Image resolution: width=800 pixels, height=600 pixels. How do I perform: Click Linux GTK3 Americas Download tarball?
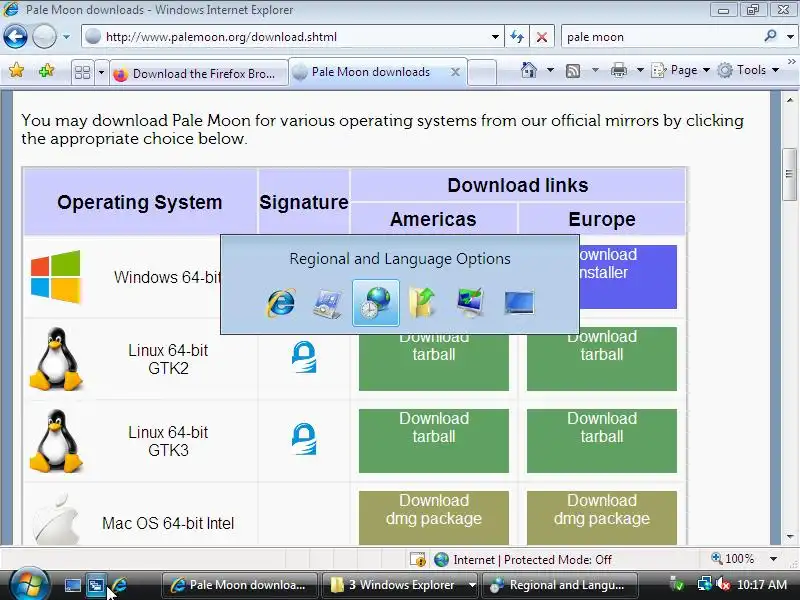(x=434, y=441)
